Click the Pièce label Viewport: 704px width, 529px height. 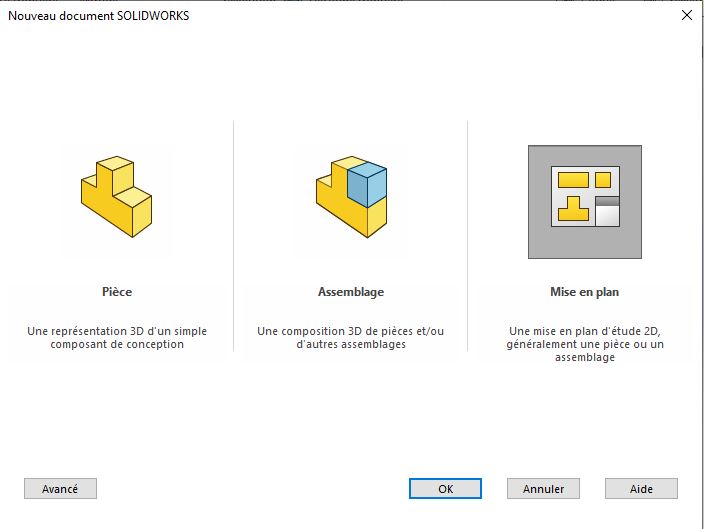[117, 292]
